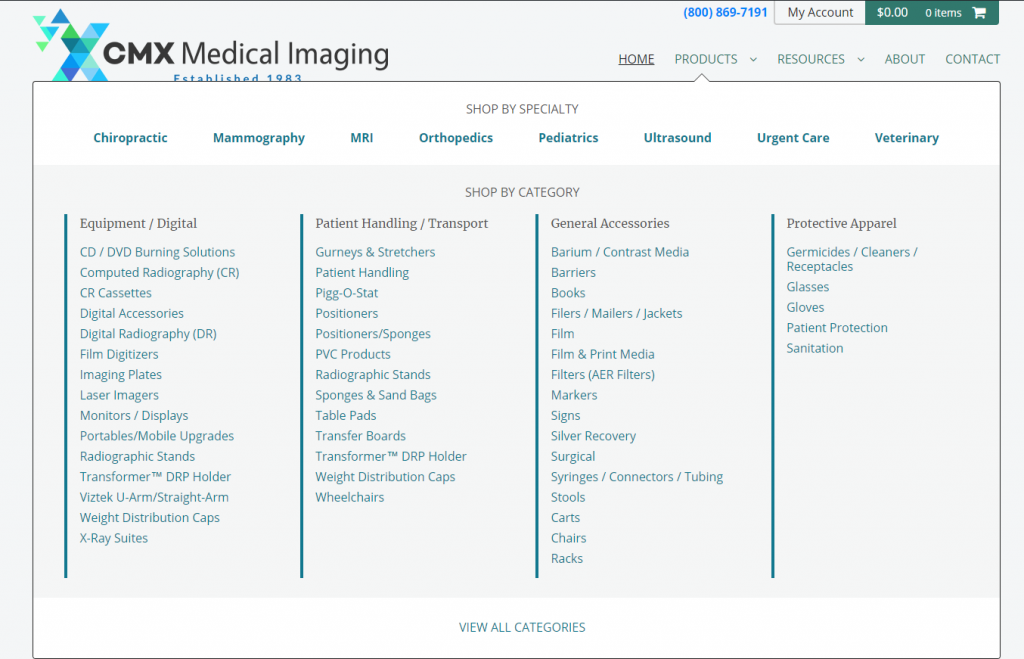Go to the Home menu item
The height and width of the screenshot is (659, 1024).
tap(636, 59)
